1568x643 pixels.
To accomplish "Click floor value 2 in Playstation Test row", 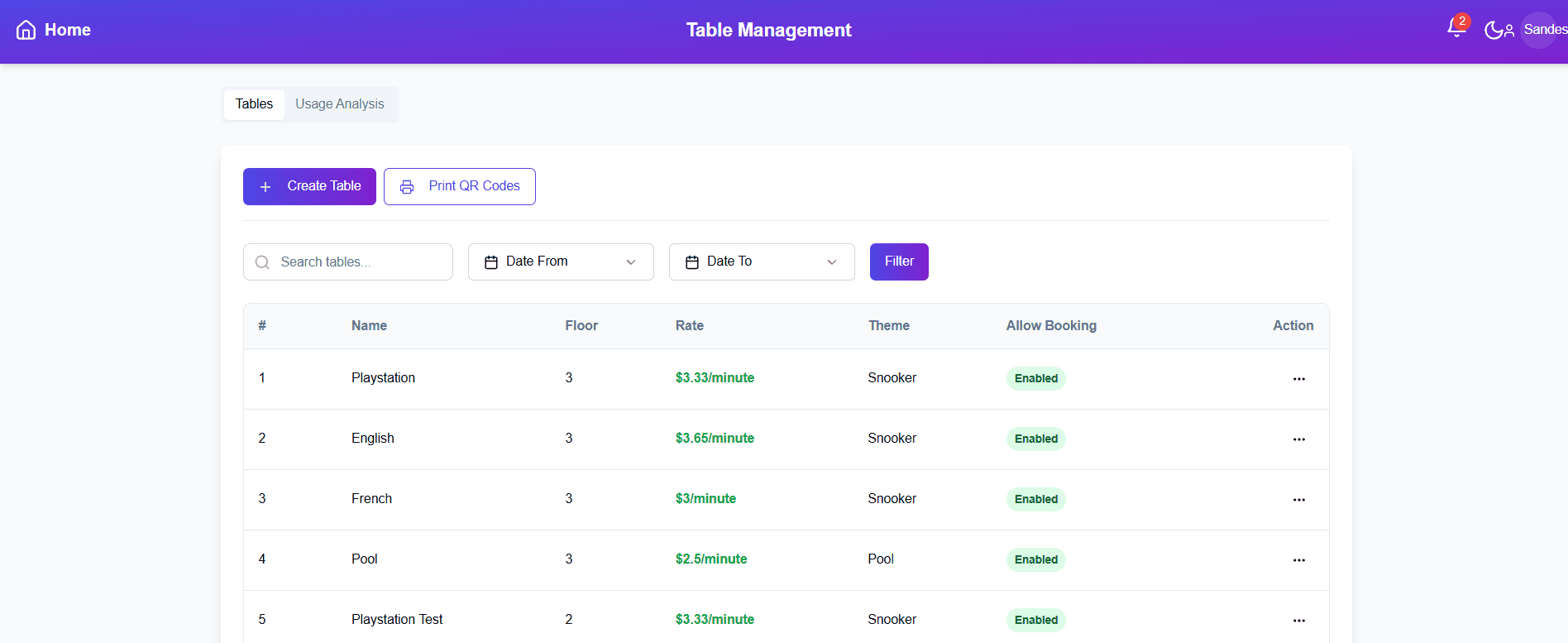I will [x=569, y=620].
